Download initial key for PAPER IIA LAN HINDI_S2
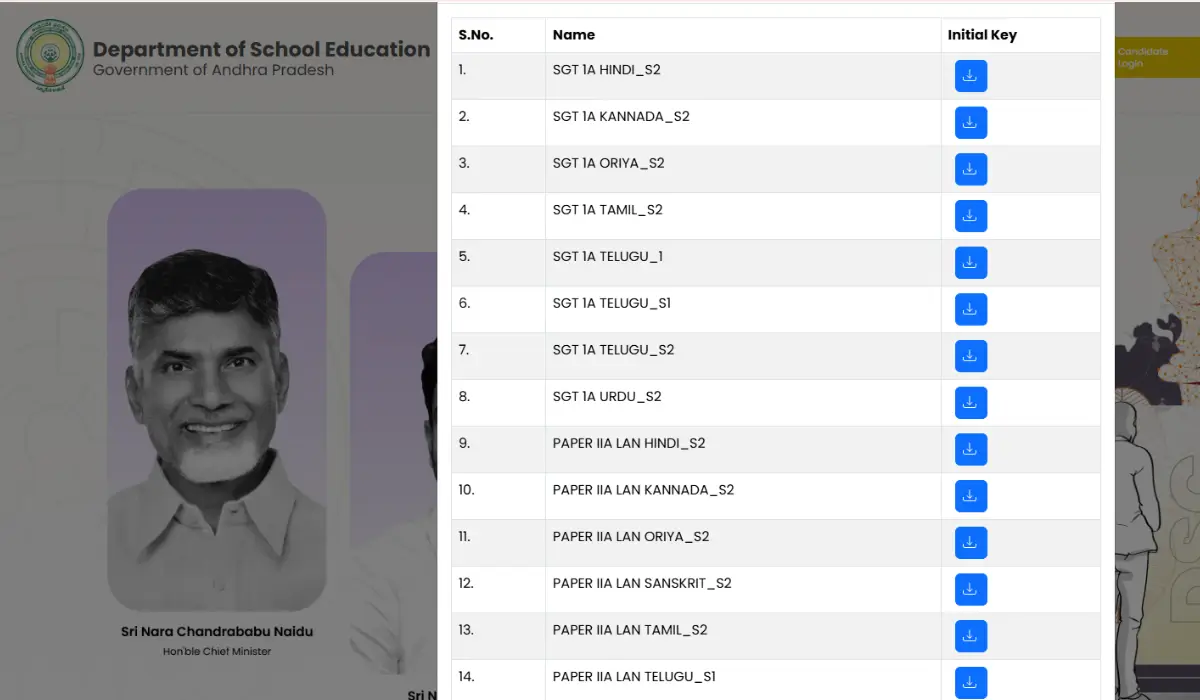This screenshot has height=700, width=1200. (x=971, y=449)
